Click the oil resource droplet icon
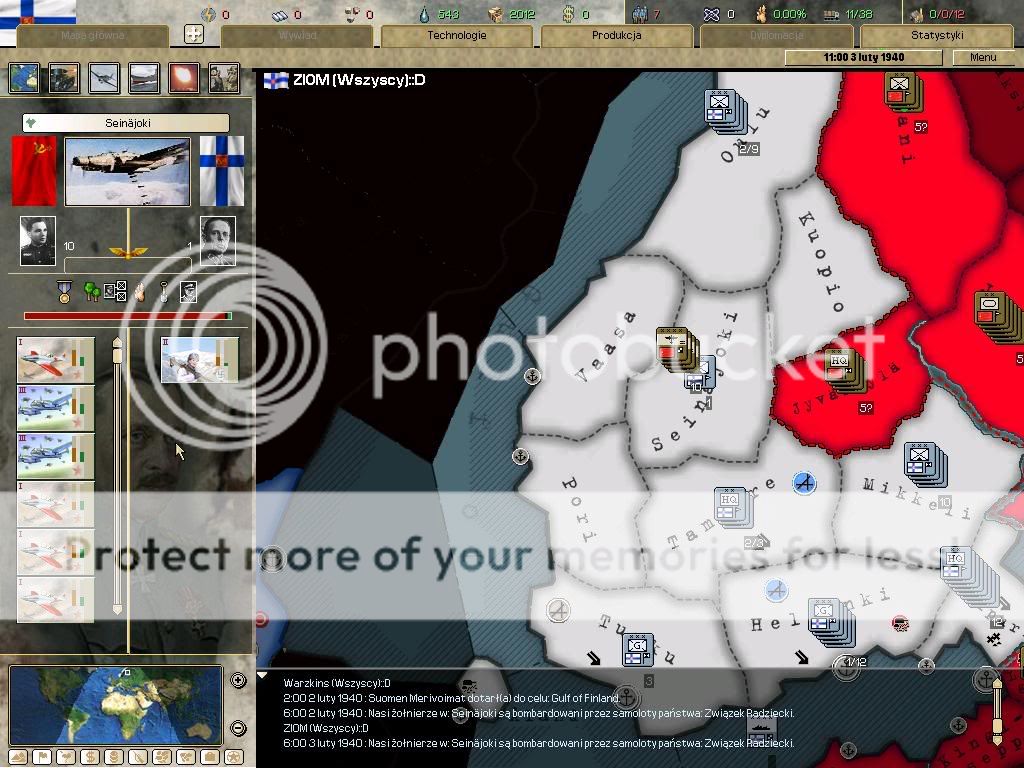 [426, 14]
